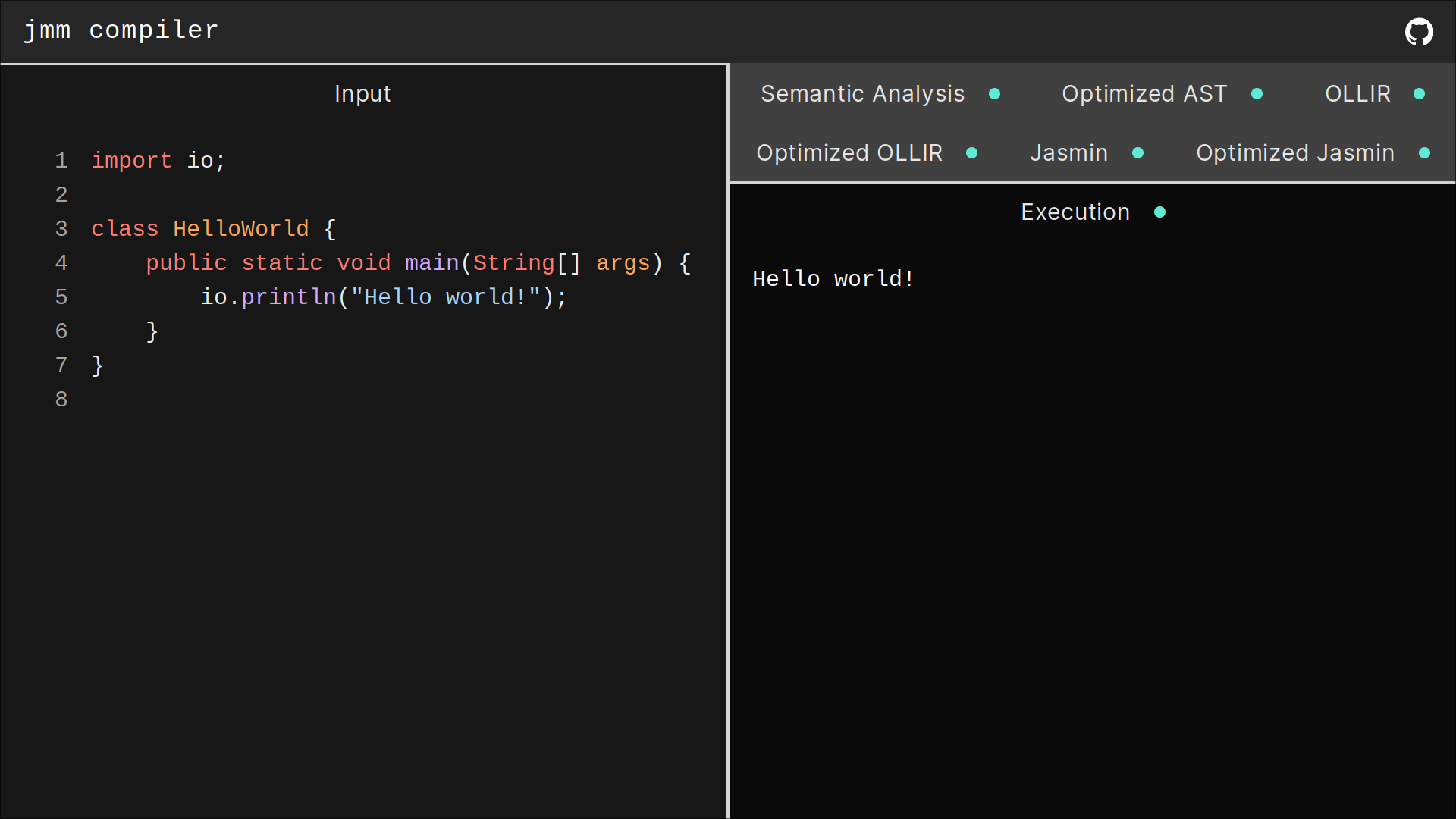This screenshot has height=819, width=1456.
Task: Click the Hello world! output text
Action: (x=833, y=279)
